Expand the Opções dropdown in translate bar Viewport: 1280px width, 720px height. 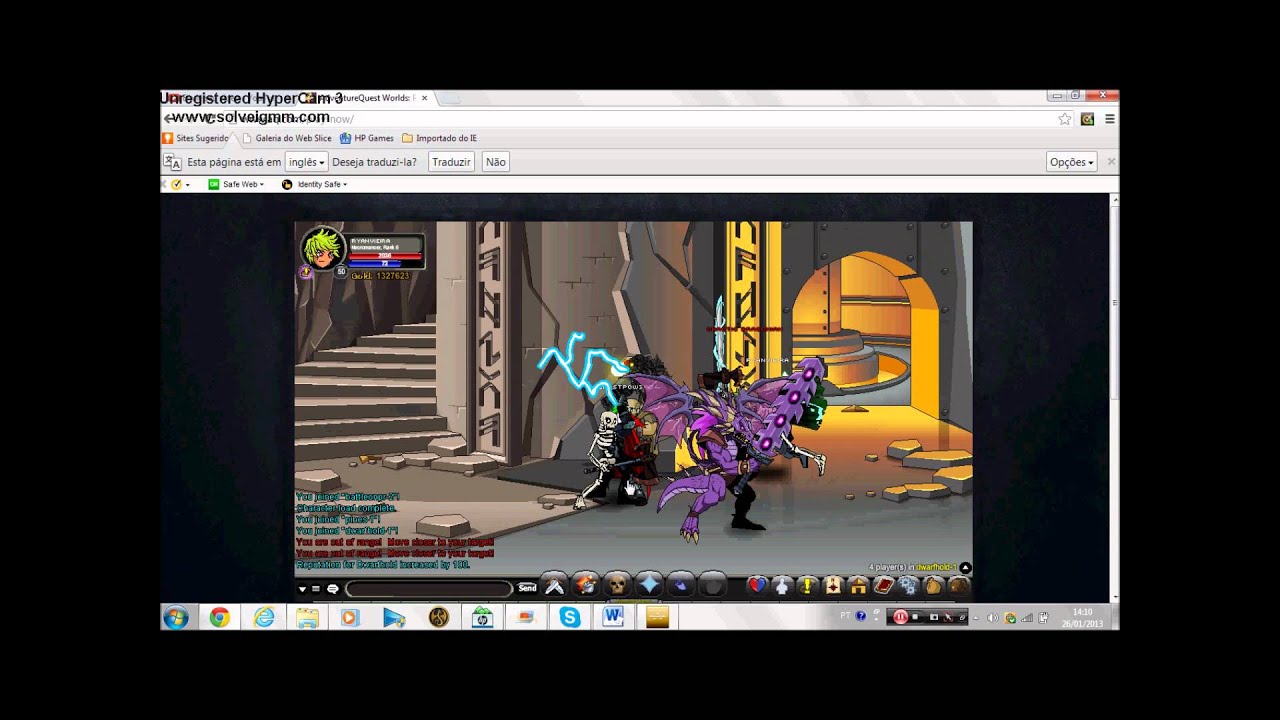[x=1072, y=162]
